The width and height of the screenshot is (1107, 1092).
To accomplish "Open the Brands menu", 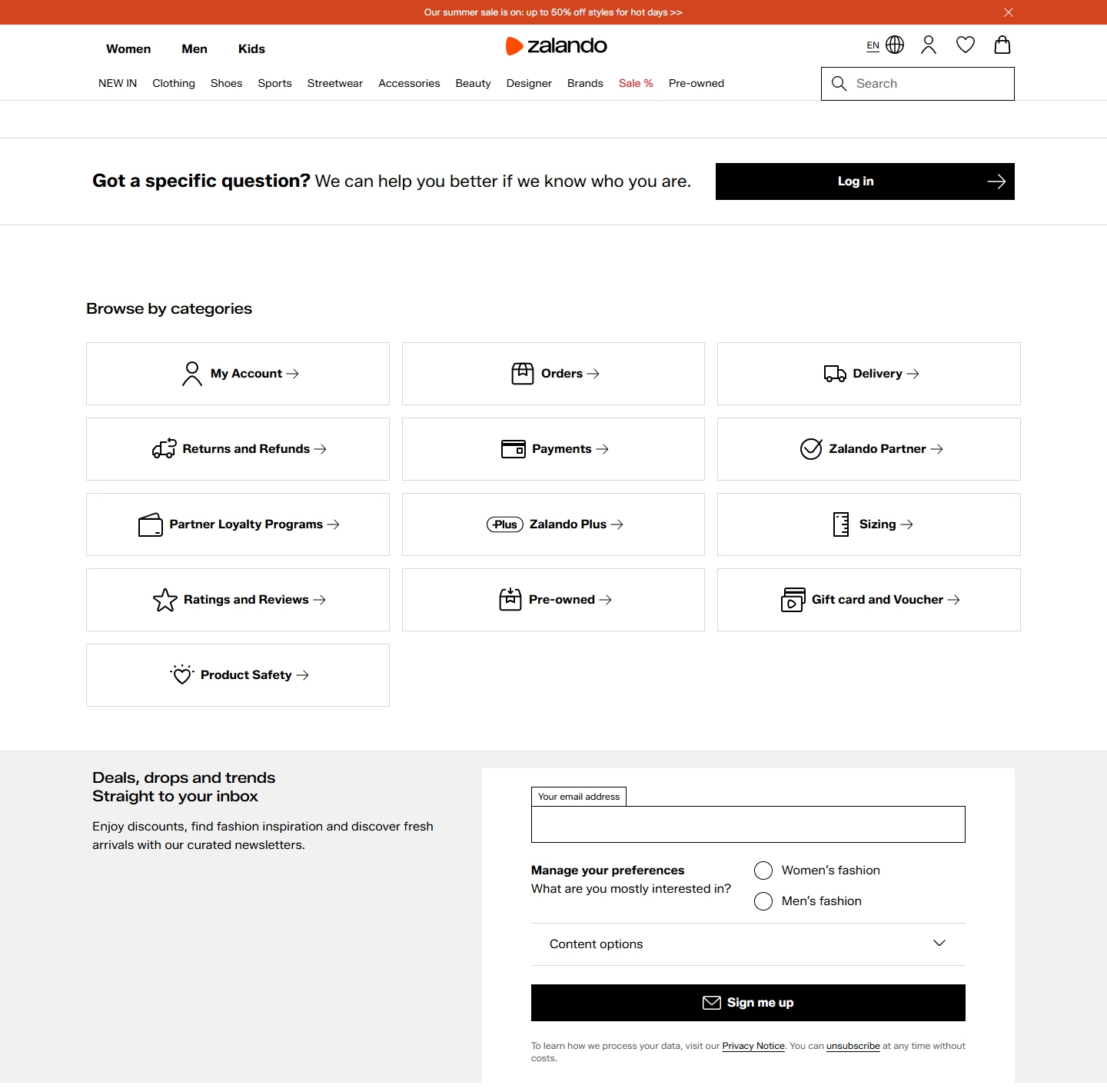I will click(x=585, y=84).
